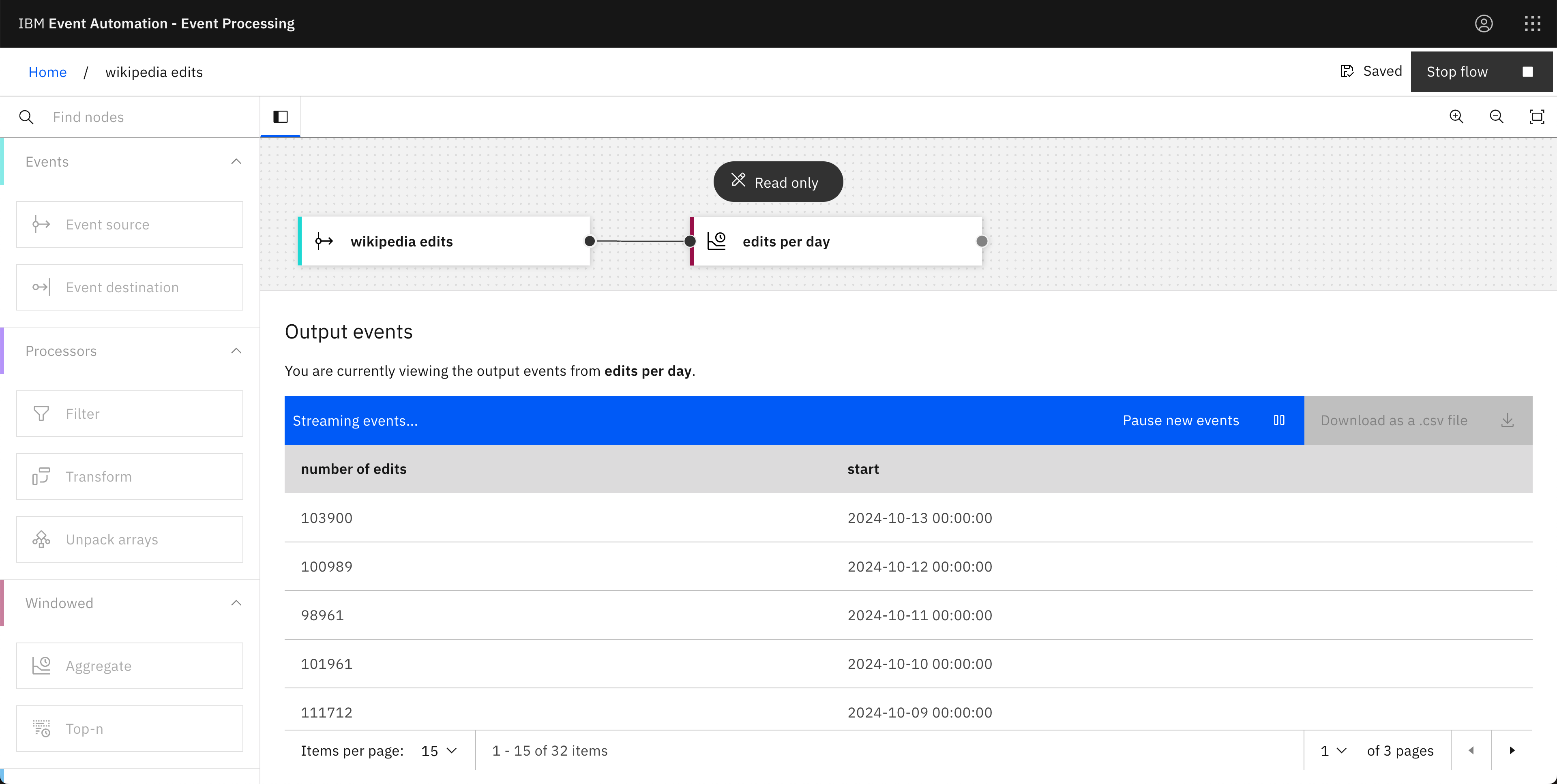1557x784 pixels.
Task: Go to next page of events
Action: pos(1512,750)
